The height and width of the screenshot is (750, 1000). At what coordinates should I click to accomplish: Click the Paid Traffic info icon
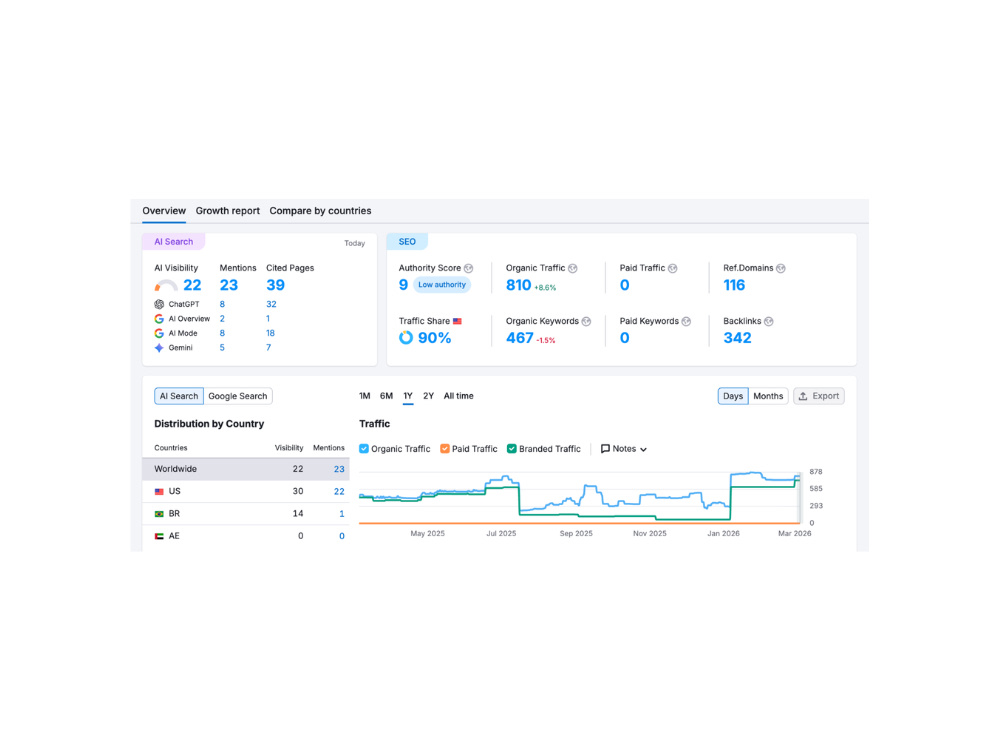673,268
